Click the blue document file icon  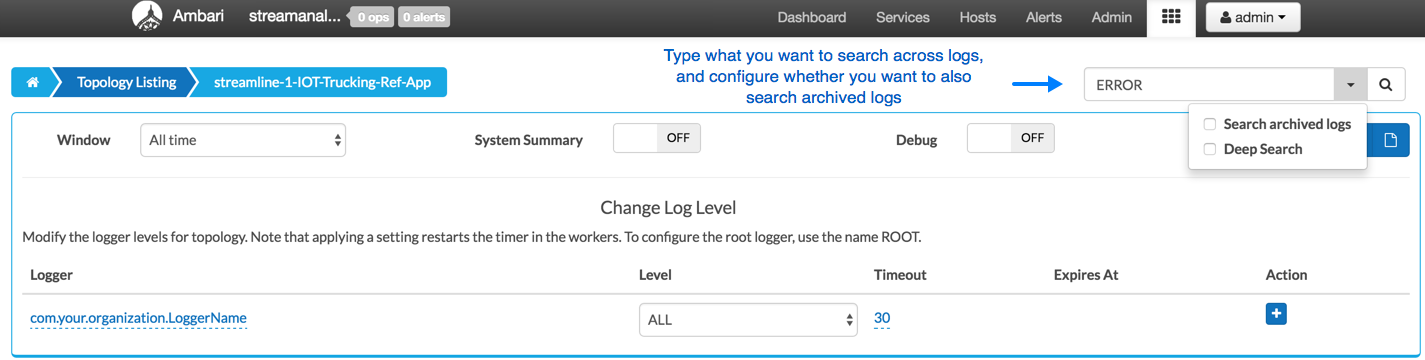click(x=1389, y=140)
